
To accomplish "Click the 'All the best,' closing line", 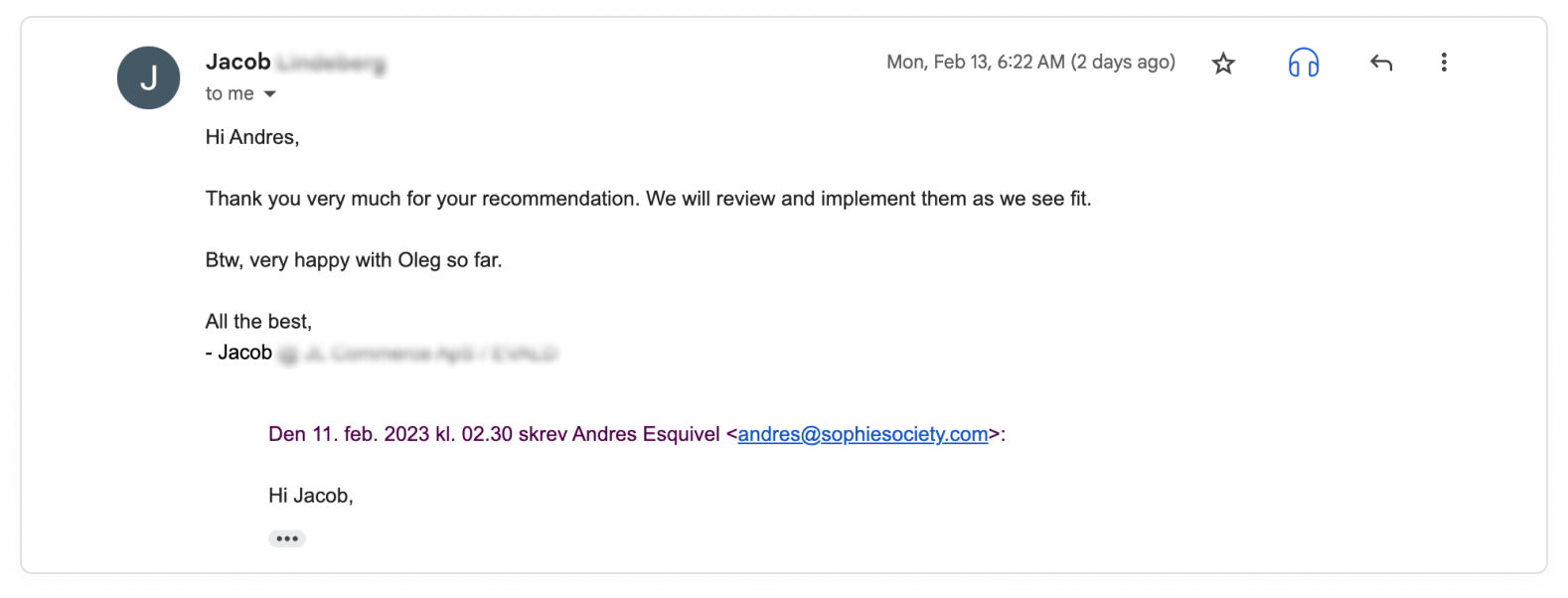I will [258, 322].
